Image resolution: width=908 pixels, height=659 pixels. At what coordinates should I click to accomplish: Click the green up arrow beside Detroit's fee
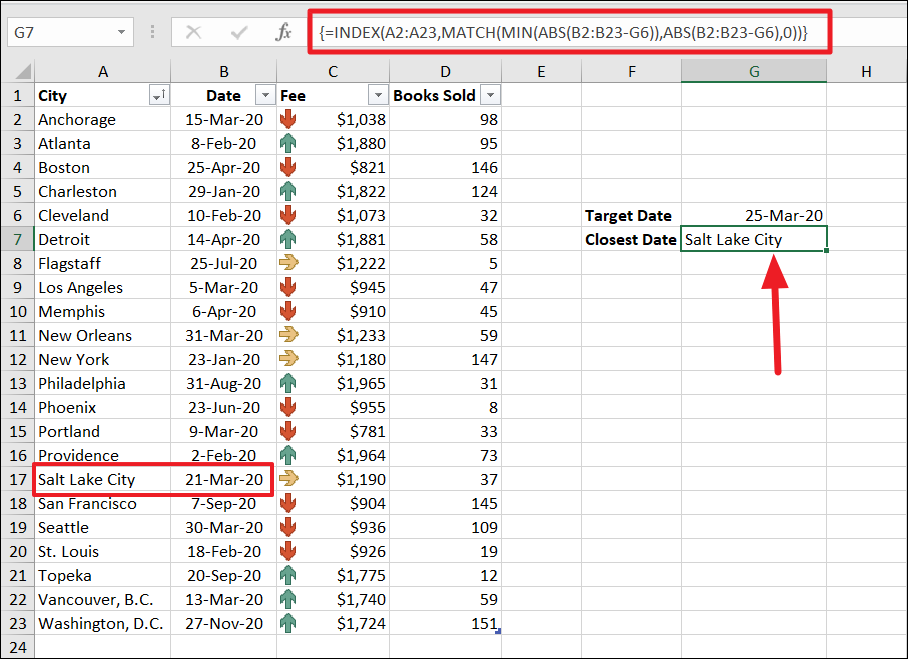[x=290, y=239]
